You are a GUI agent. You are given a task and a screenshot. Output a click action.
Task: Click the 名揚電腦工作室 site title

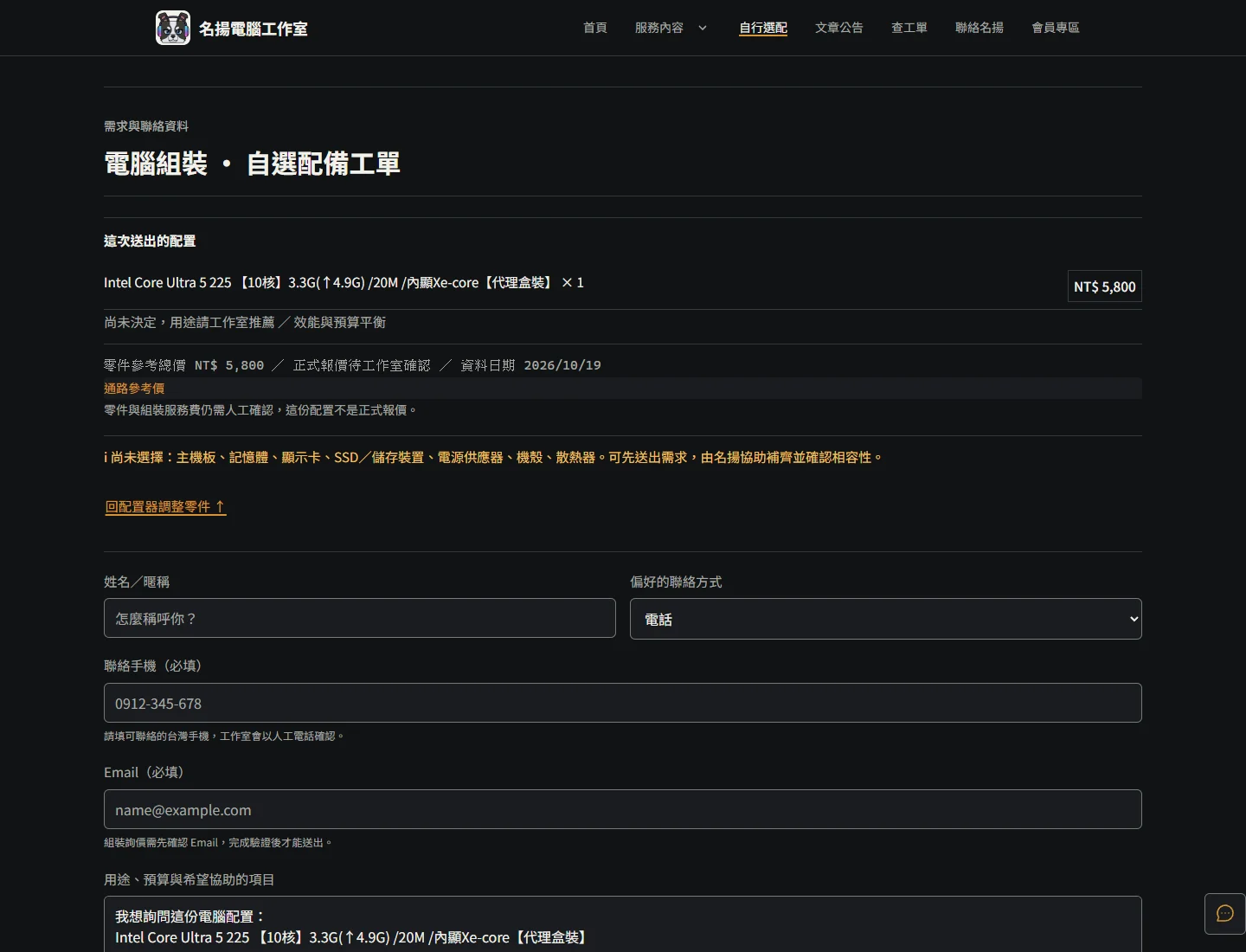pyautogui.click(x=254, y=29)
